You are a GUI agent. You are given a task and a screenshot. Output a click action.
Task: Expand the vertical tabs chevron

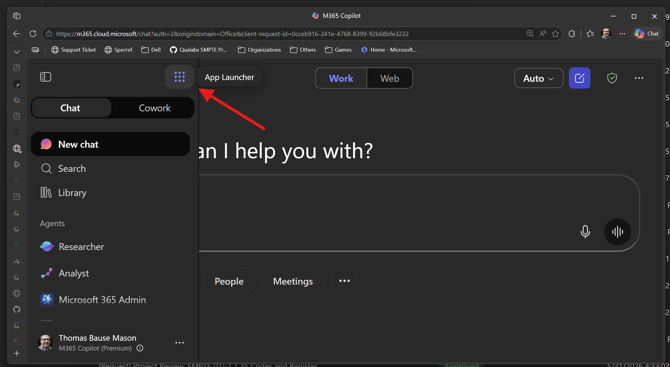point(17,52)
